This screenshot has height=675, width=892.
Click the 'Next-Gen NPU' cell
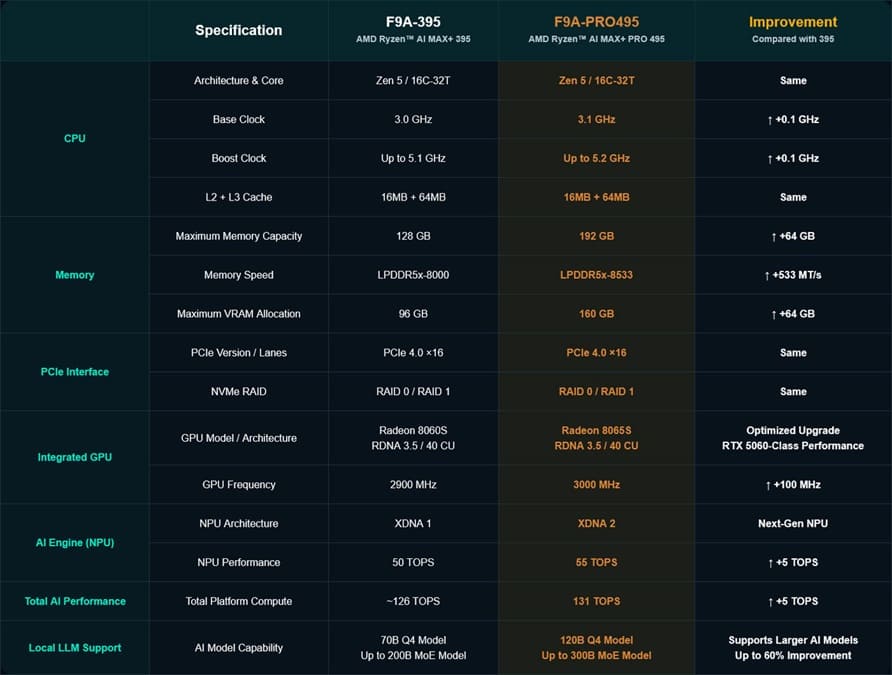pyautogui.click(x=792, y=523)
